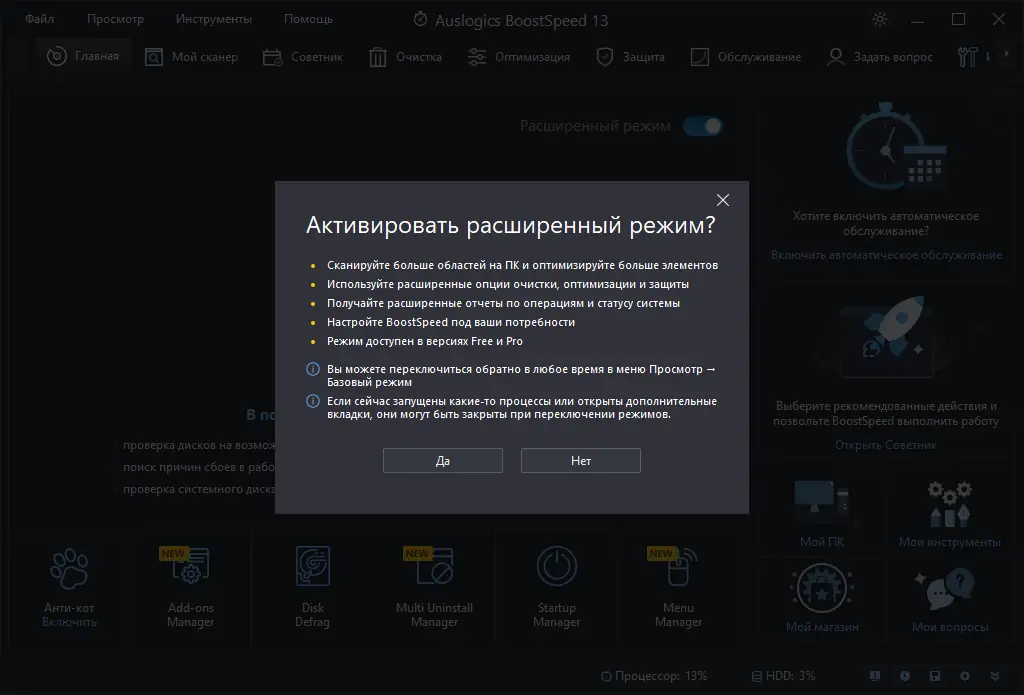Viewport: 1024px width, 695px height.
Task: Click text "Хотите включить автоматическое обслуживание?"
Action: coord(886,223)
